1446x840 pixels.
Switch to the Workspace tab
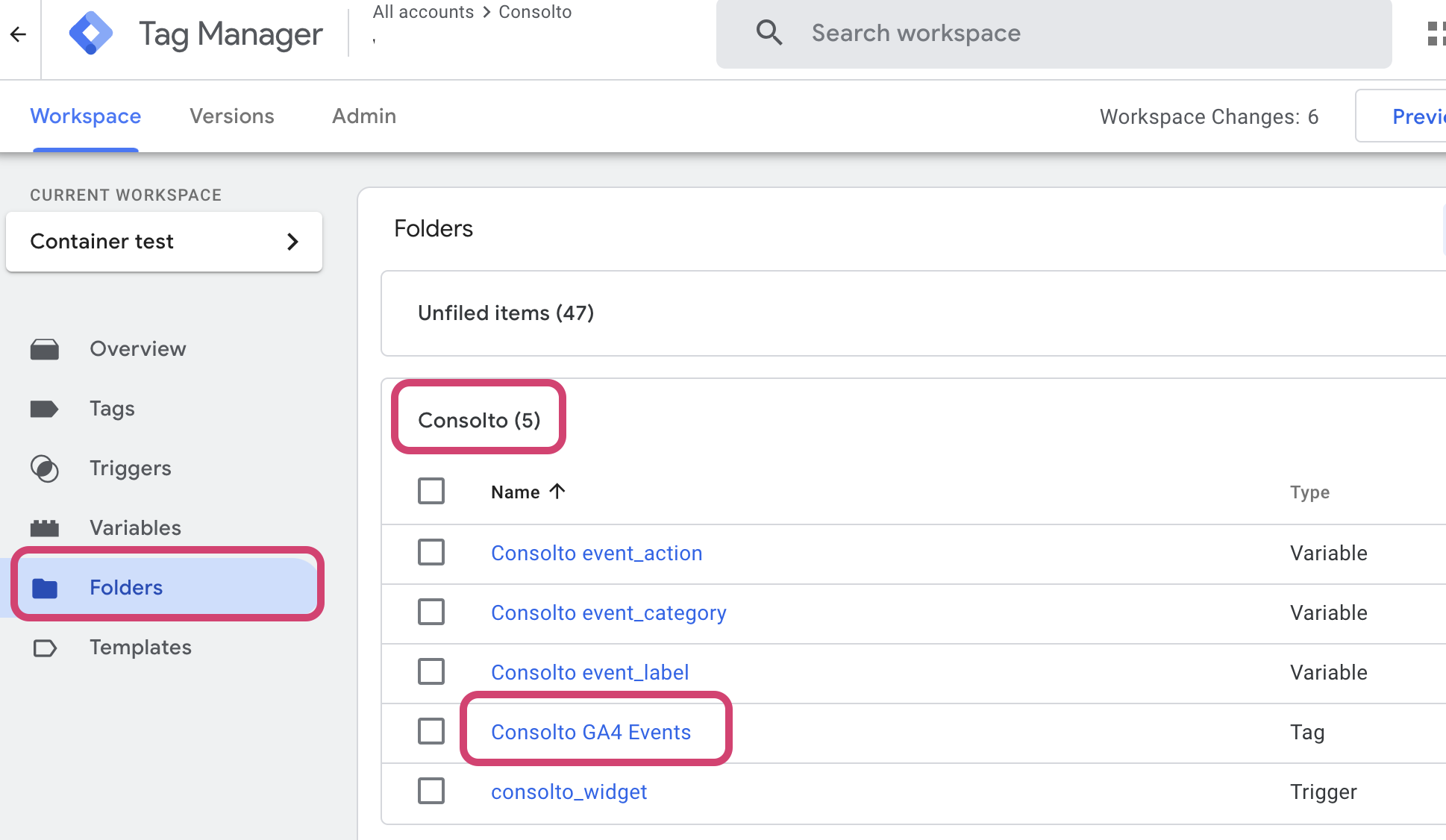86,116
